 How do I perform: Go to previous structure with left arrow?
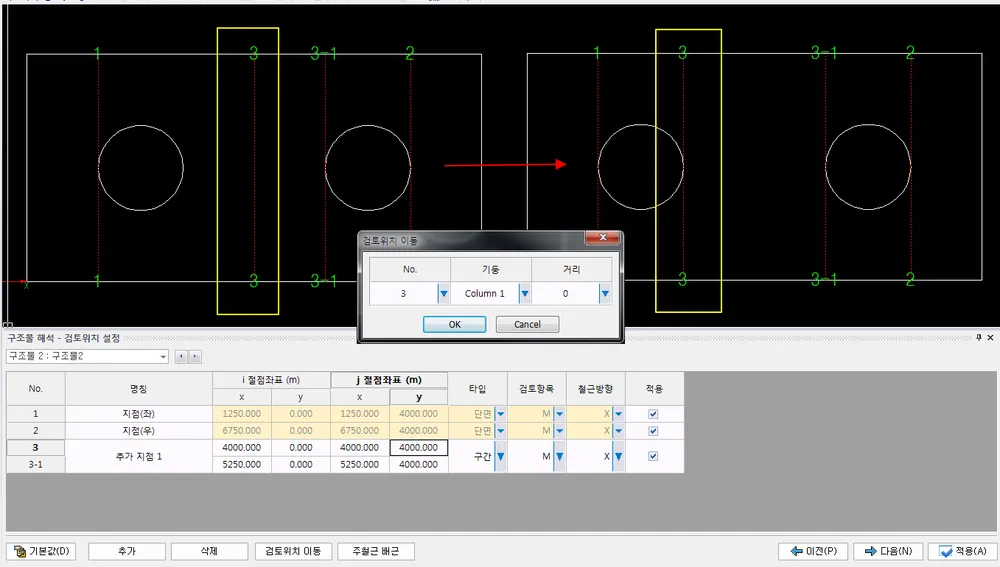[x=181, y=357]
